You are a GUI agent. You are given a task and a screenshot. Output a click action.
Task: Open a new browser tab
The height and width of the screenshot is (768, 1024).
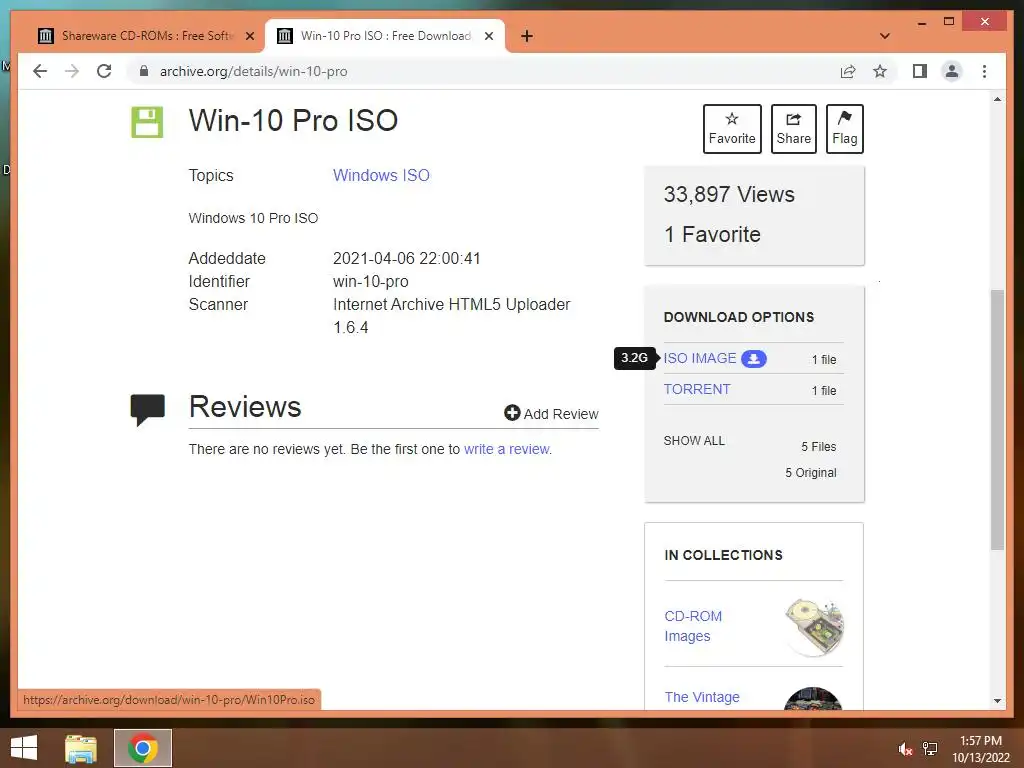tap(527, 36)
